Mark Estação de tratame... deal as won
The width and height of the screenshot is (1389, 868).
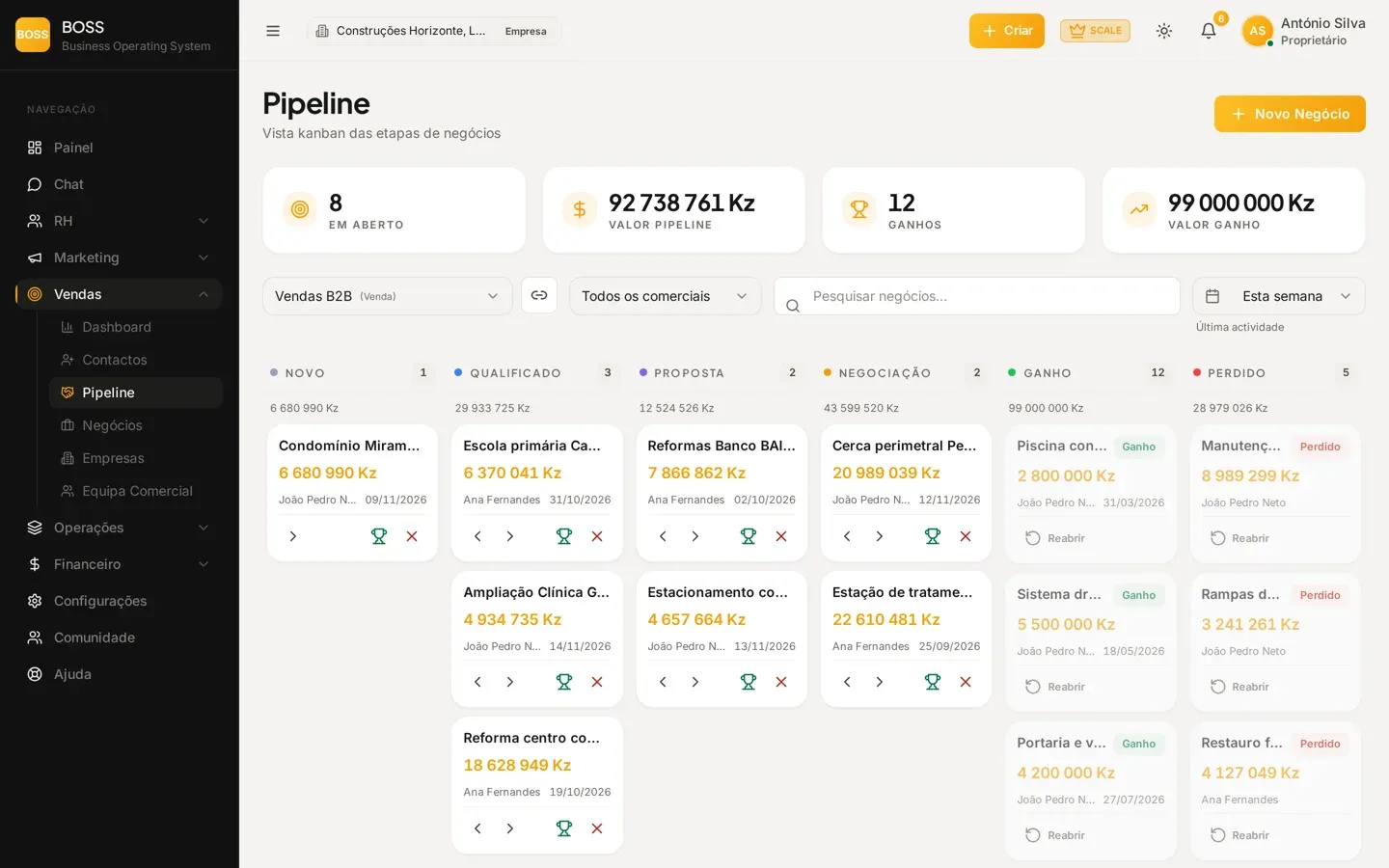coord(933,682)
